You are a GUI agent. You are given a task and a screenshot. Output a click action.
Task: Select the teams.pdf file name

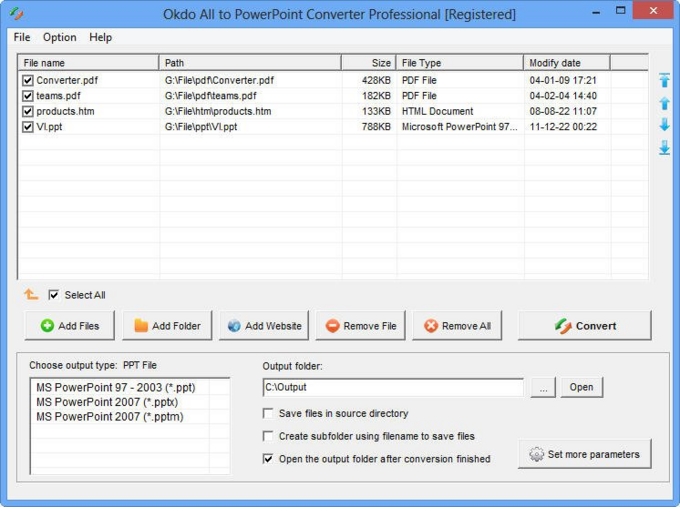pos(59,96)
